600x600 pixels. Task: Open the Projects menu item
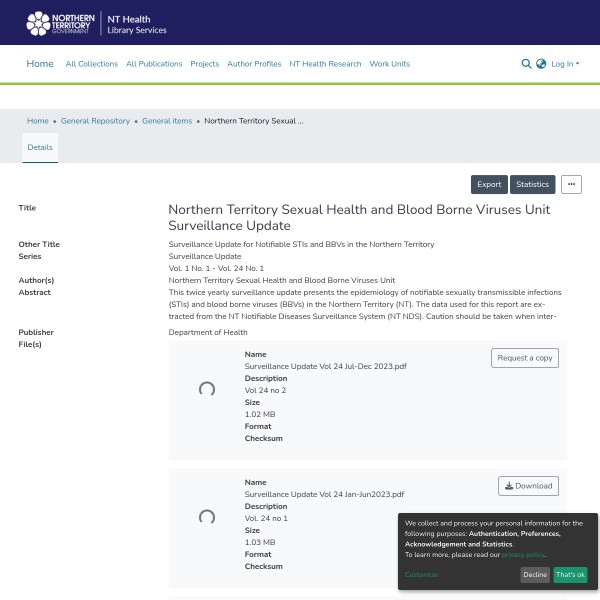[204, 64]
